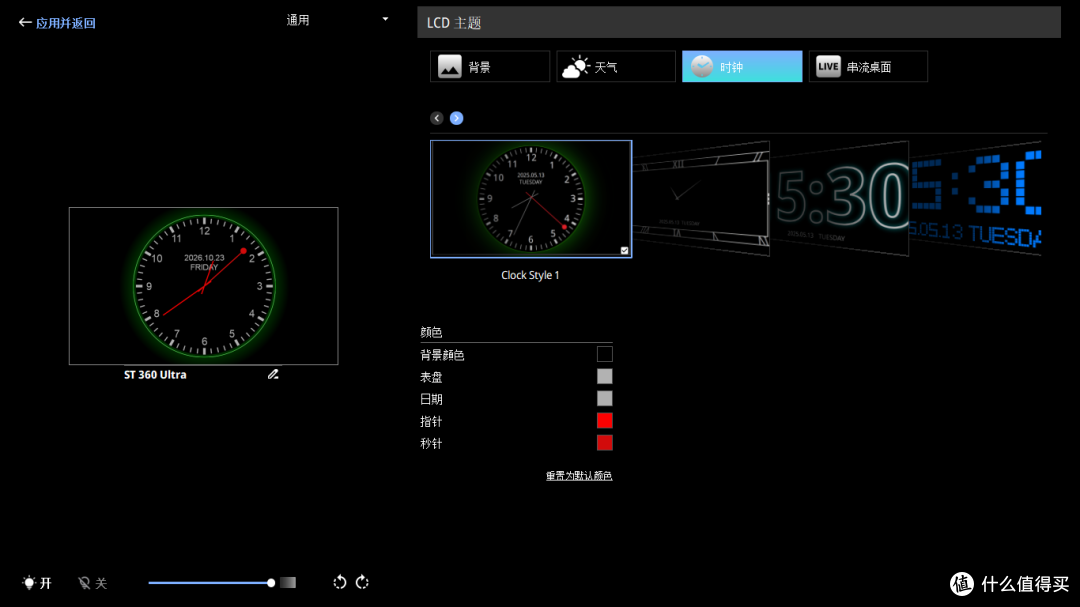Open the 通用 dropdown
The height and width of the screenshot is (607, 1080).
[337, 20]
